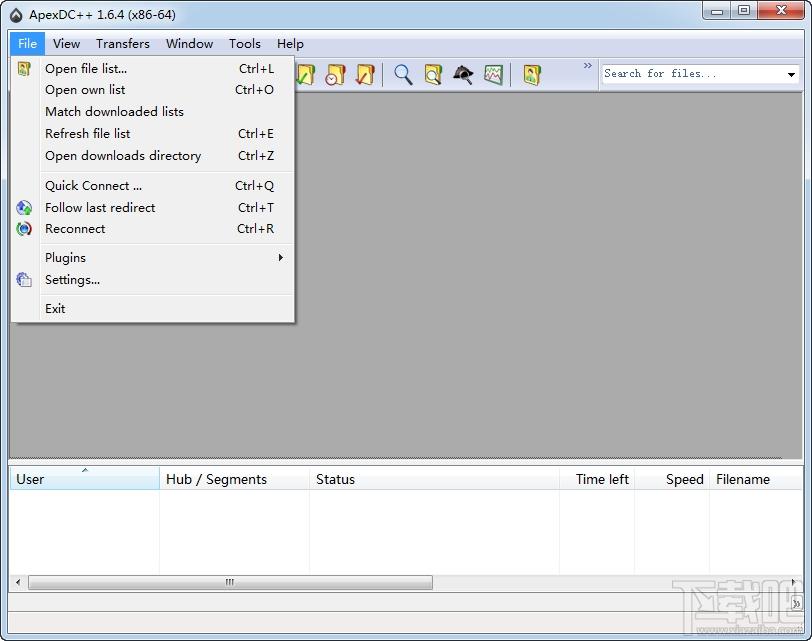The width and height of the screenshot is (812, 641).
Task: Open Search Spy with the hat-and-magnifier icon
Action: click(x=463, y=75)
